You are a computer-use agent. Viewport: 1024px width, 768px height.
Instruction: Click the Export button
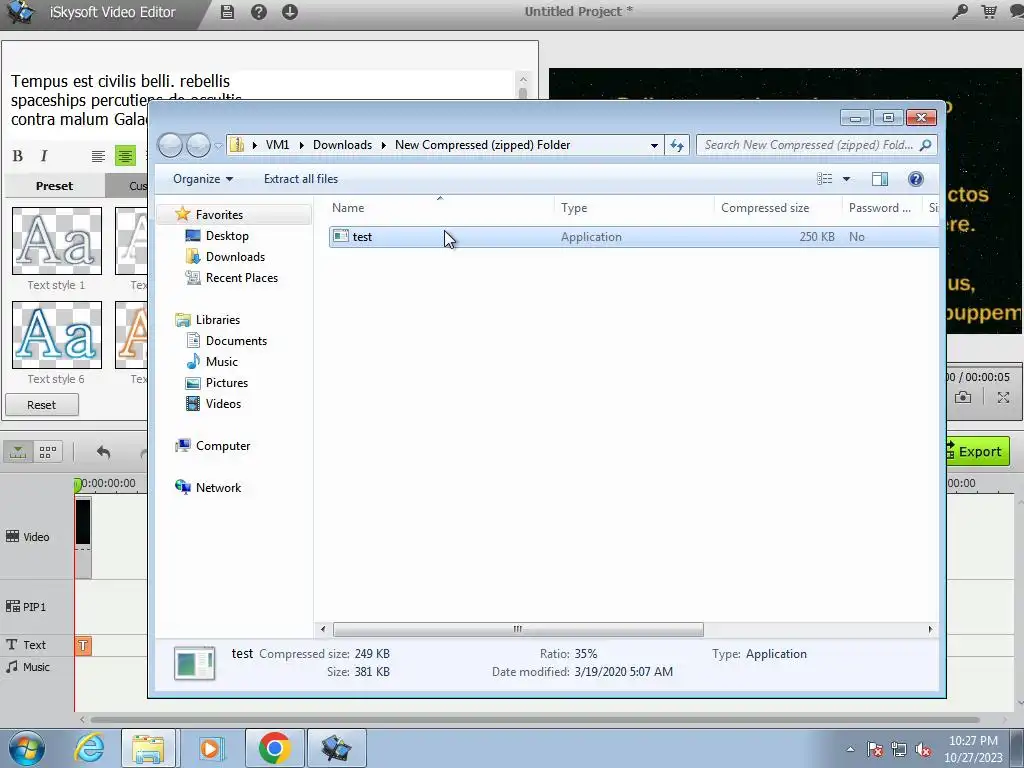coord(977,451)
